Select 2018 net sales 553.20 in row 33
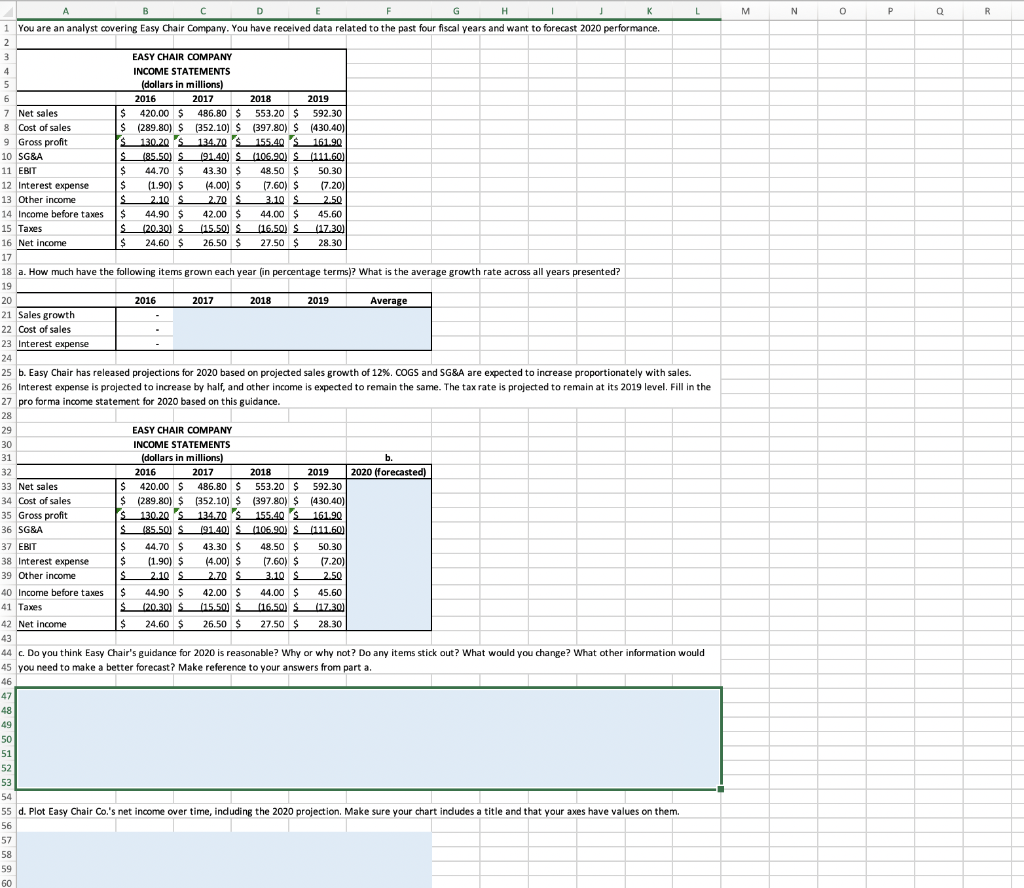 (x=260, y=486)
